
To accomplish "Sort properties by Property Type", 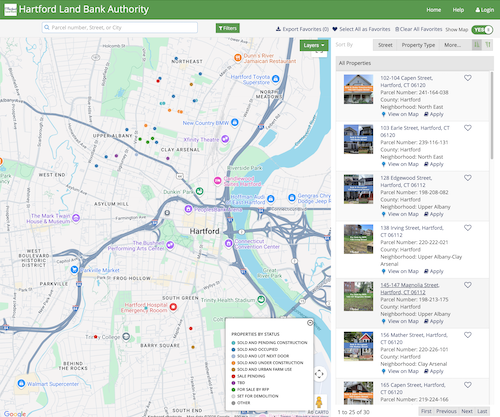I will tap(418, 45).
